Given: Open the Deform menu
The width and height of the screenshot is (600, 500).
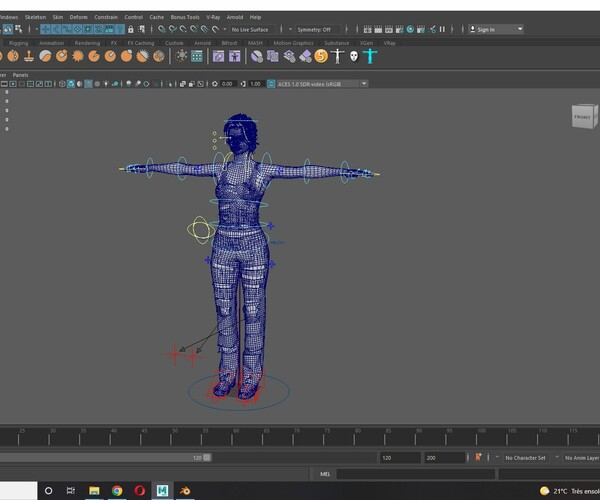Looking at the screenshot, I should (x=78, y=17).
